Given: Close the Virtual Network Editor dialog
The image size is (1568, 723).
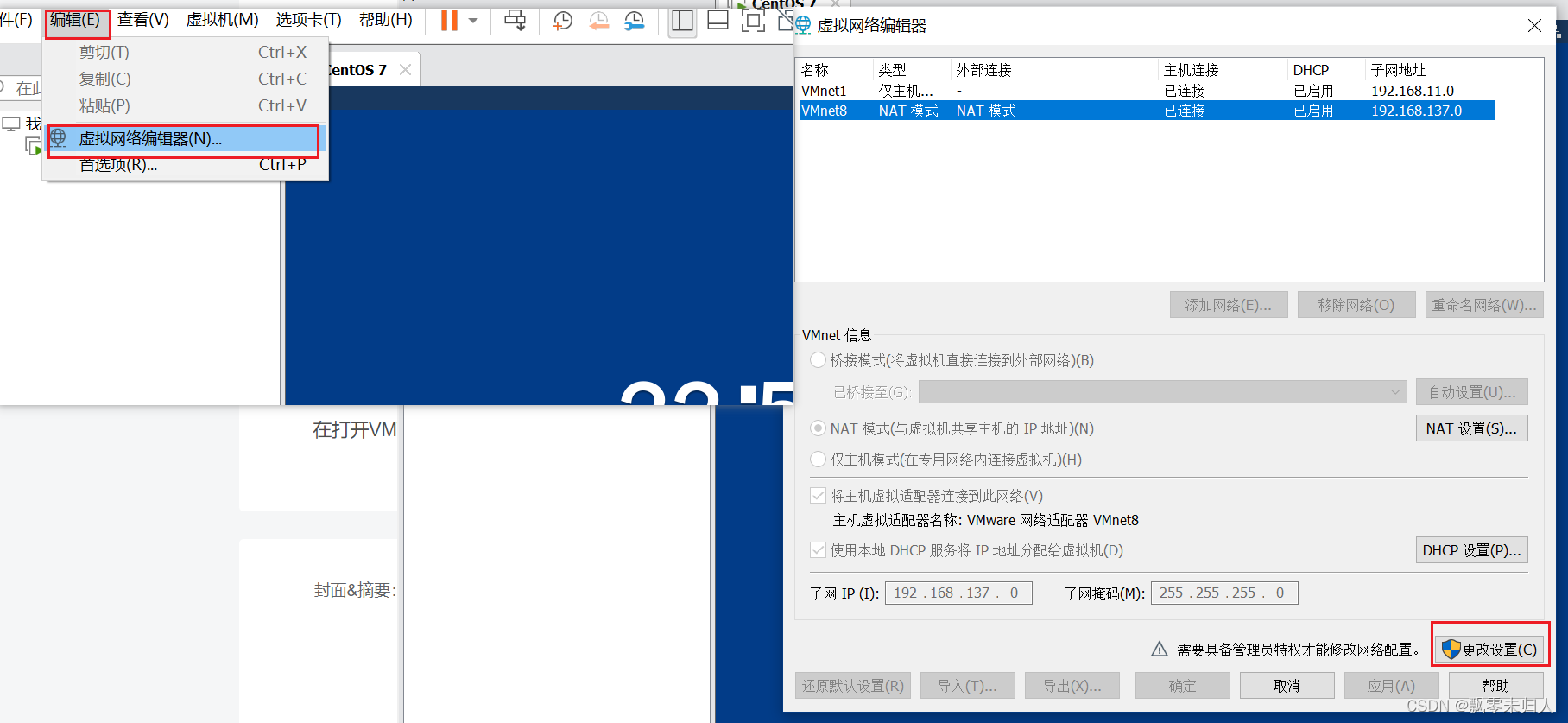Looking at the screenshot, I should (1534, 25).
